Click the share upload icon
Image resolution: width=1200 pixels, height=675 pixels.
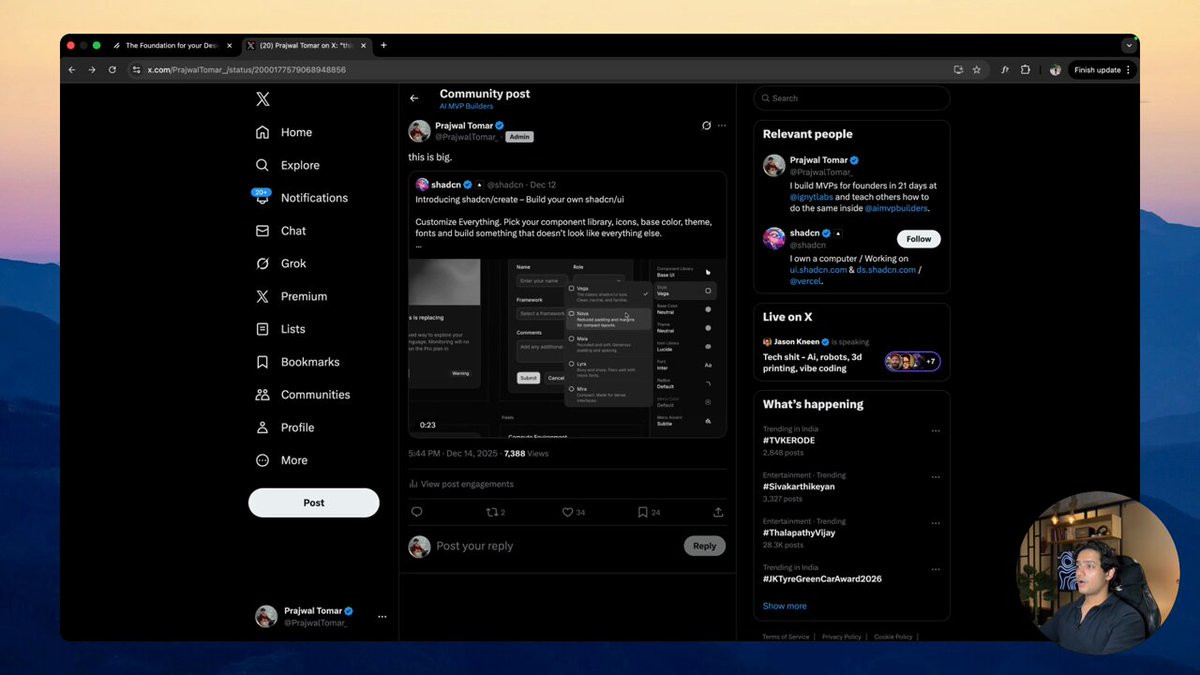pyautogui.click(x=718, y=512)
